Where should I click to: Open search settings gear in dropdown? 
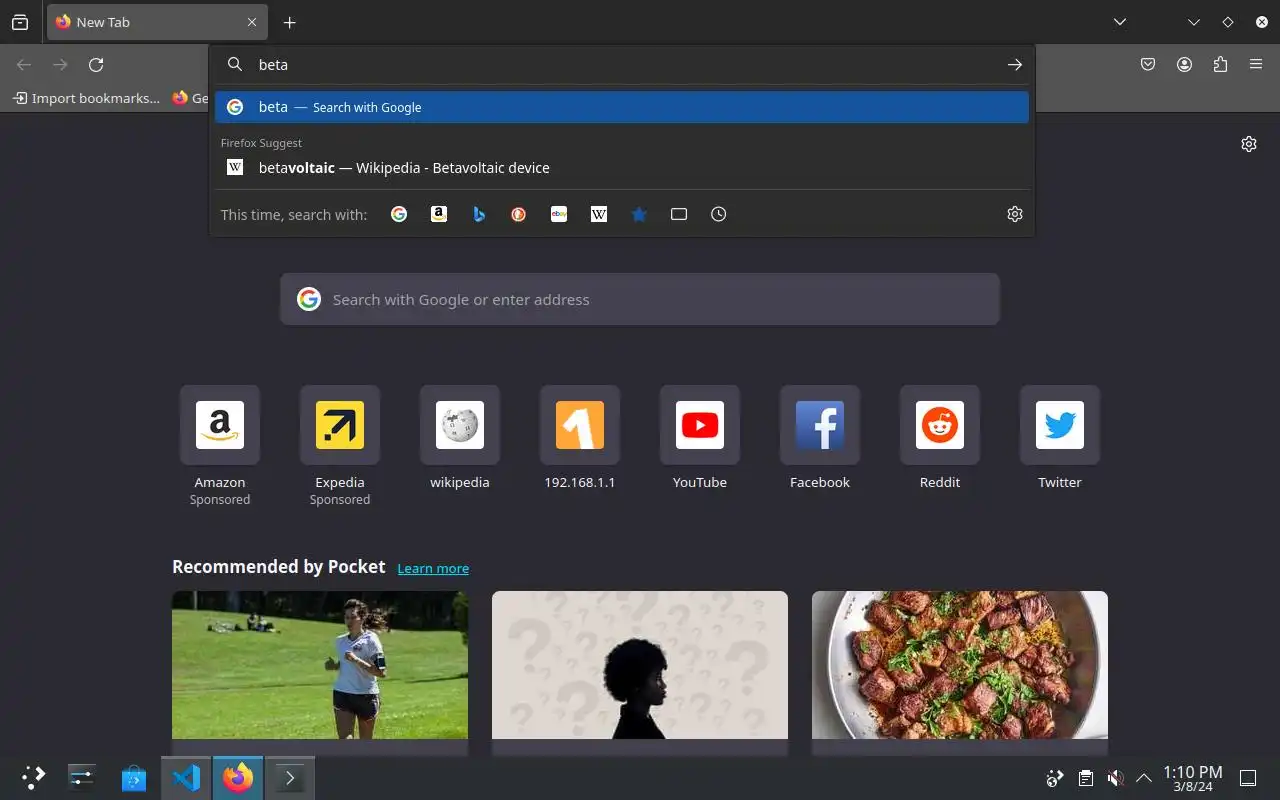(1014, 214)
